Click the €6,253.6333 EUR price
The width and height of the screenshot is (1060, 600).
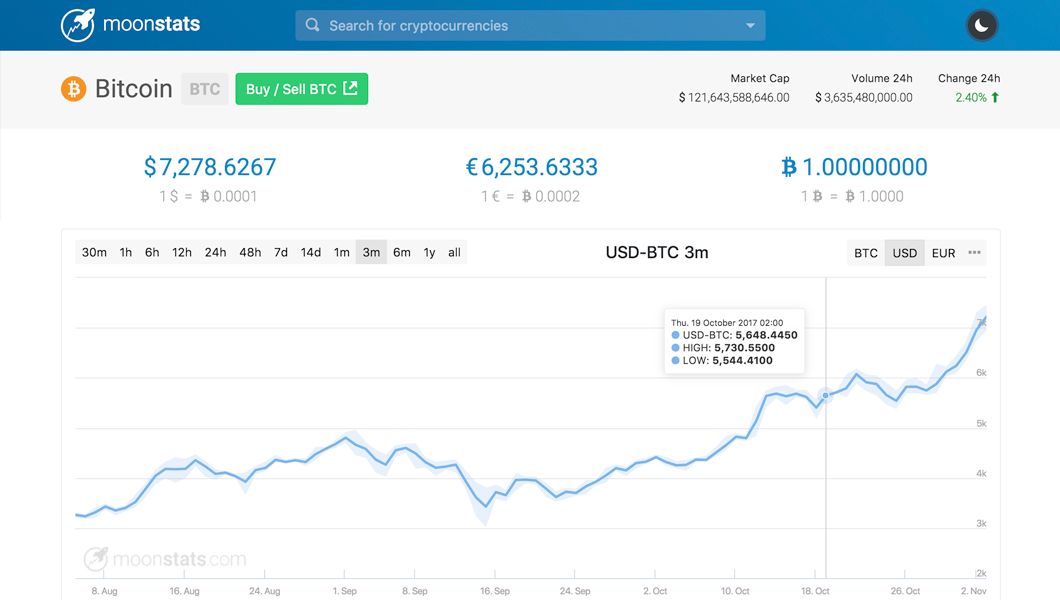[532, 167]
